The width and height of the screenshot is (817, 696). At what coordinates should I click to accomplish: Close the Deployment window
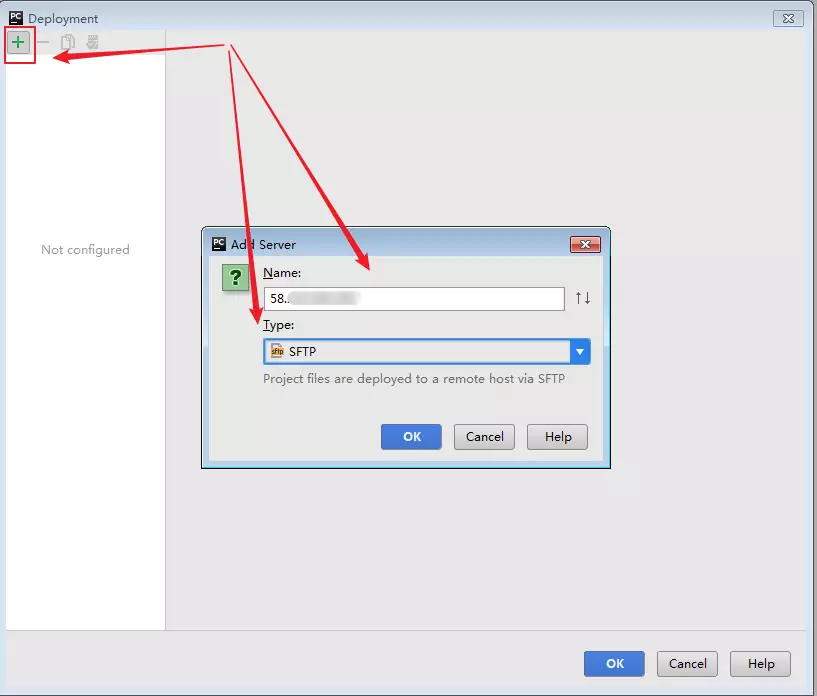click(788, 18)
